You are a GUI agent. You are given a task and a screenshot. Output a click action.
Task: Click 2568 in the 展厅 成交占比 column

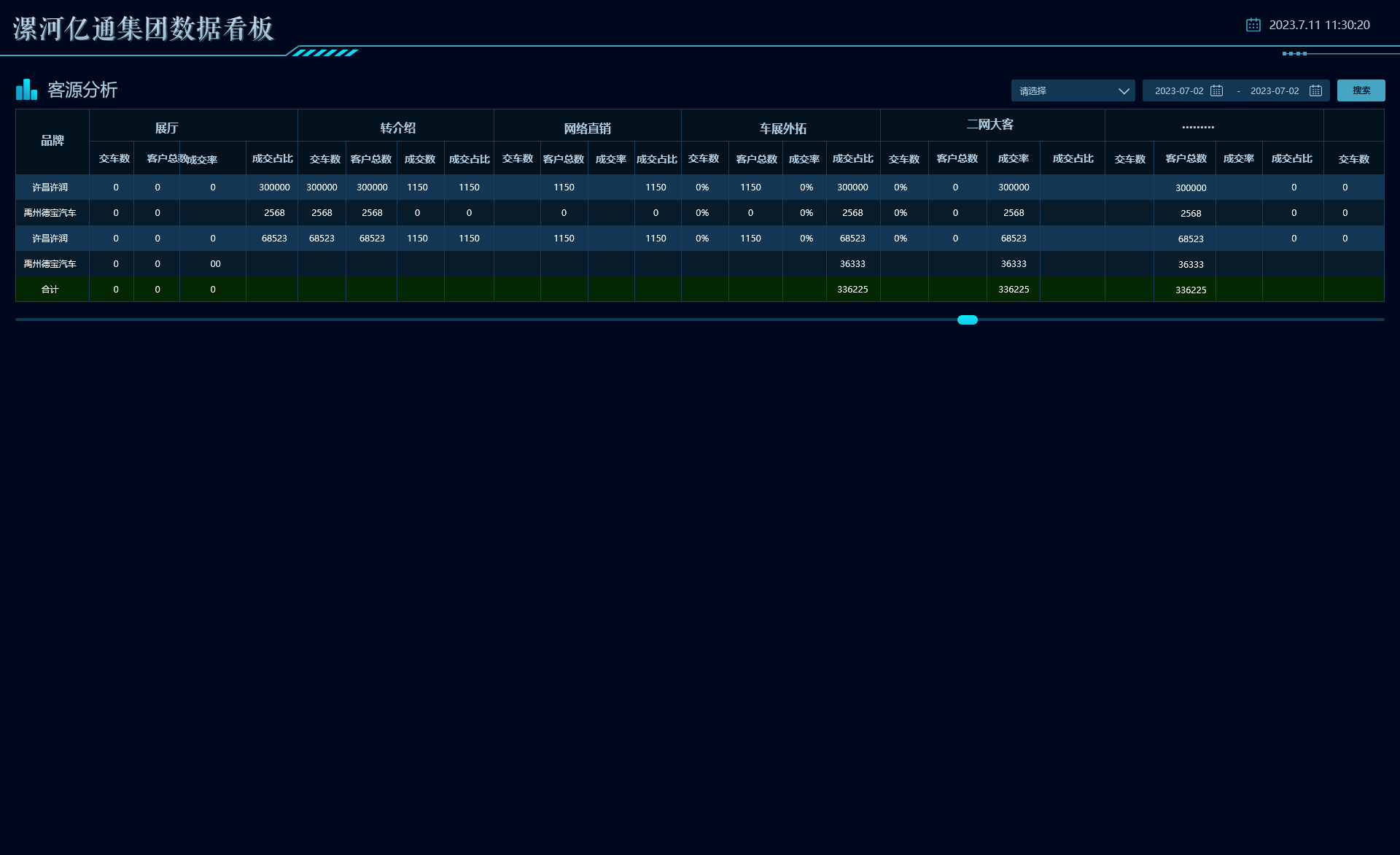[x=274, y=213]
